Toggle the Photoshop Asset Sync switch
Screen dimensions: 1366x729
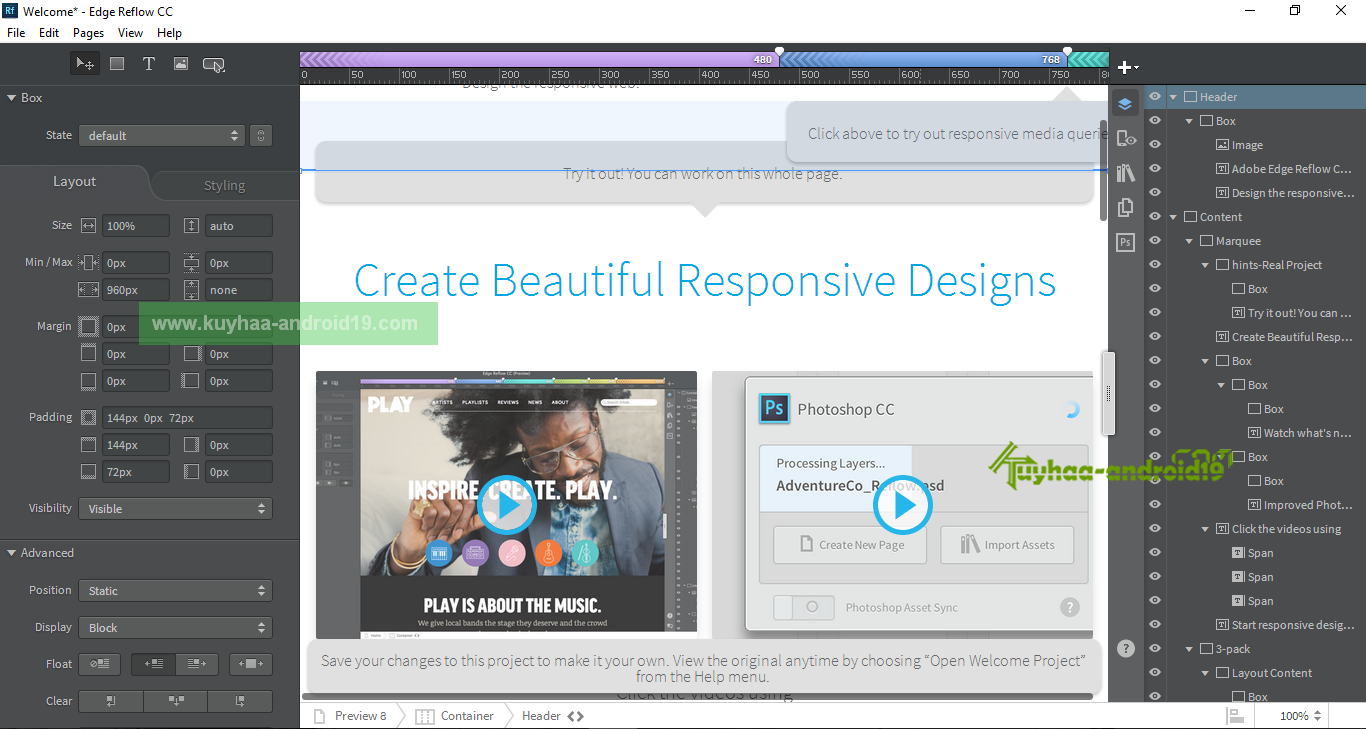pyautogui.click(x=804, y=607)
